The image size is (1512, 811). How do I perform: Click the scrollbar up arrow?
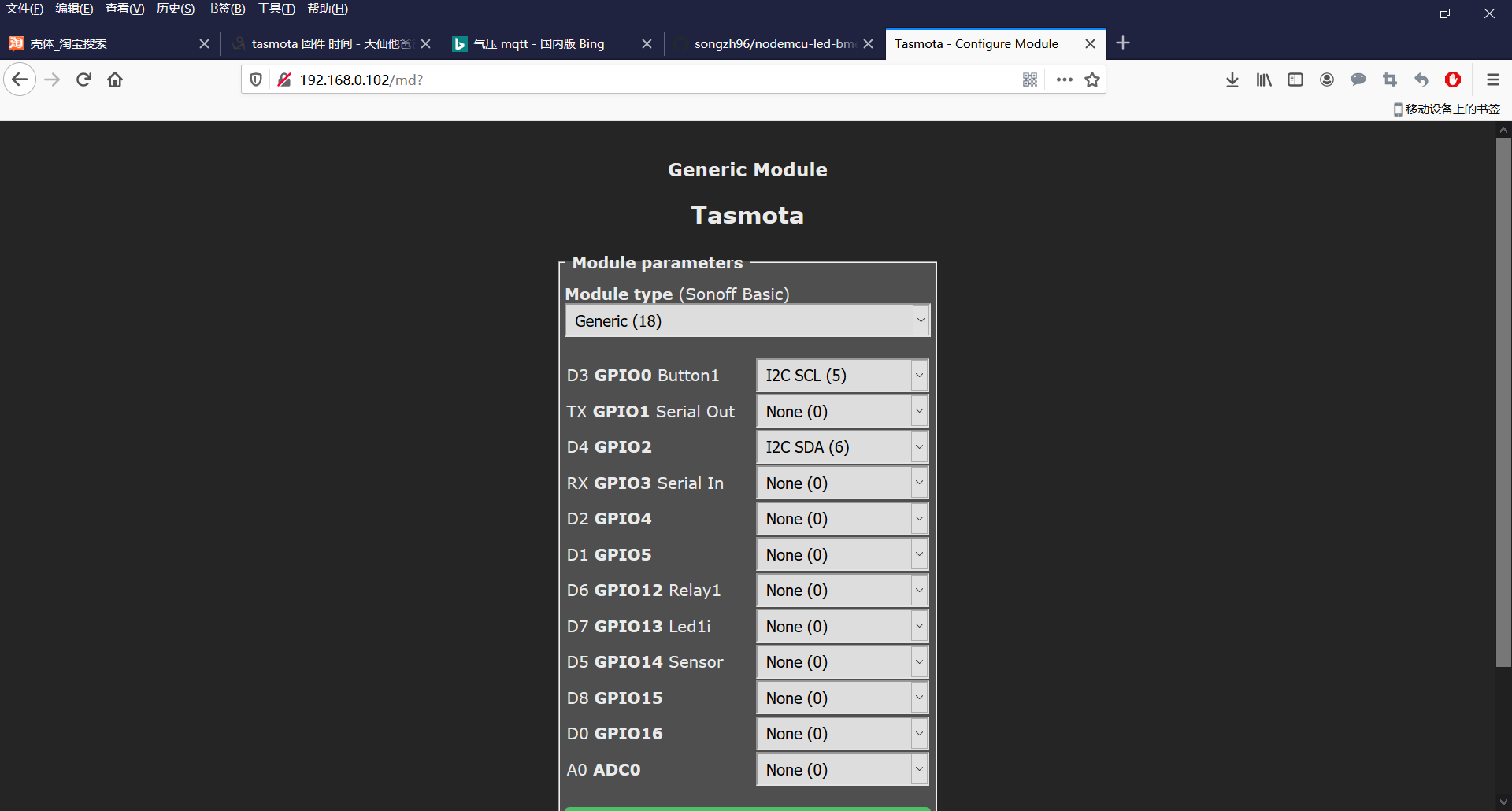[x=1503, y=130]
